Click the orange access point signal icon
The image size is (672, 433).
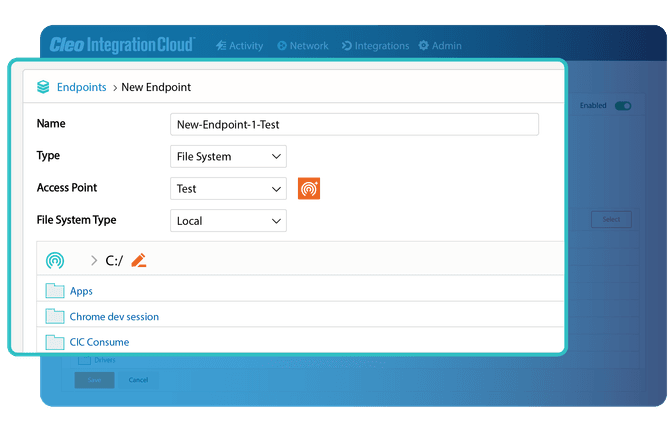(309, 188)
